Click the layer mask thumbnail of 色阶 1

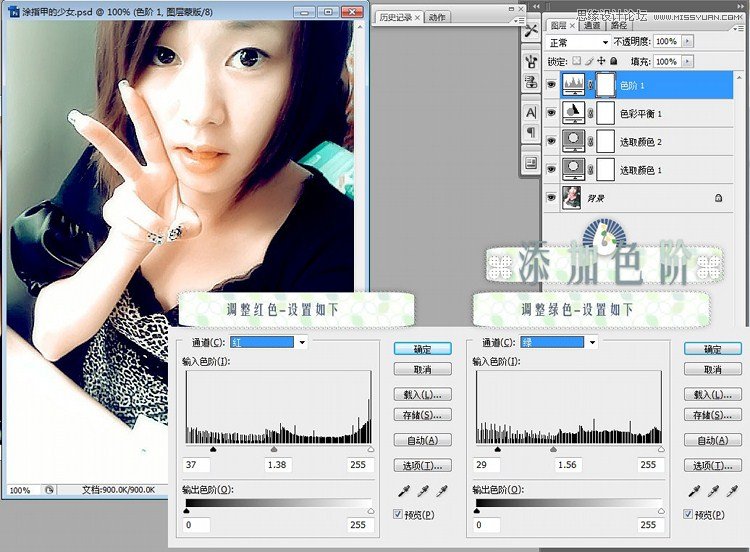606,85
